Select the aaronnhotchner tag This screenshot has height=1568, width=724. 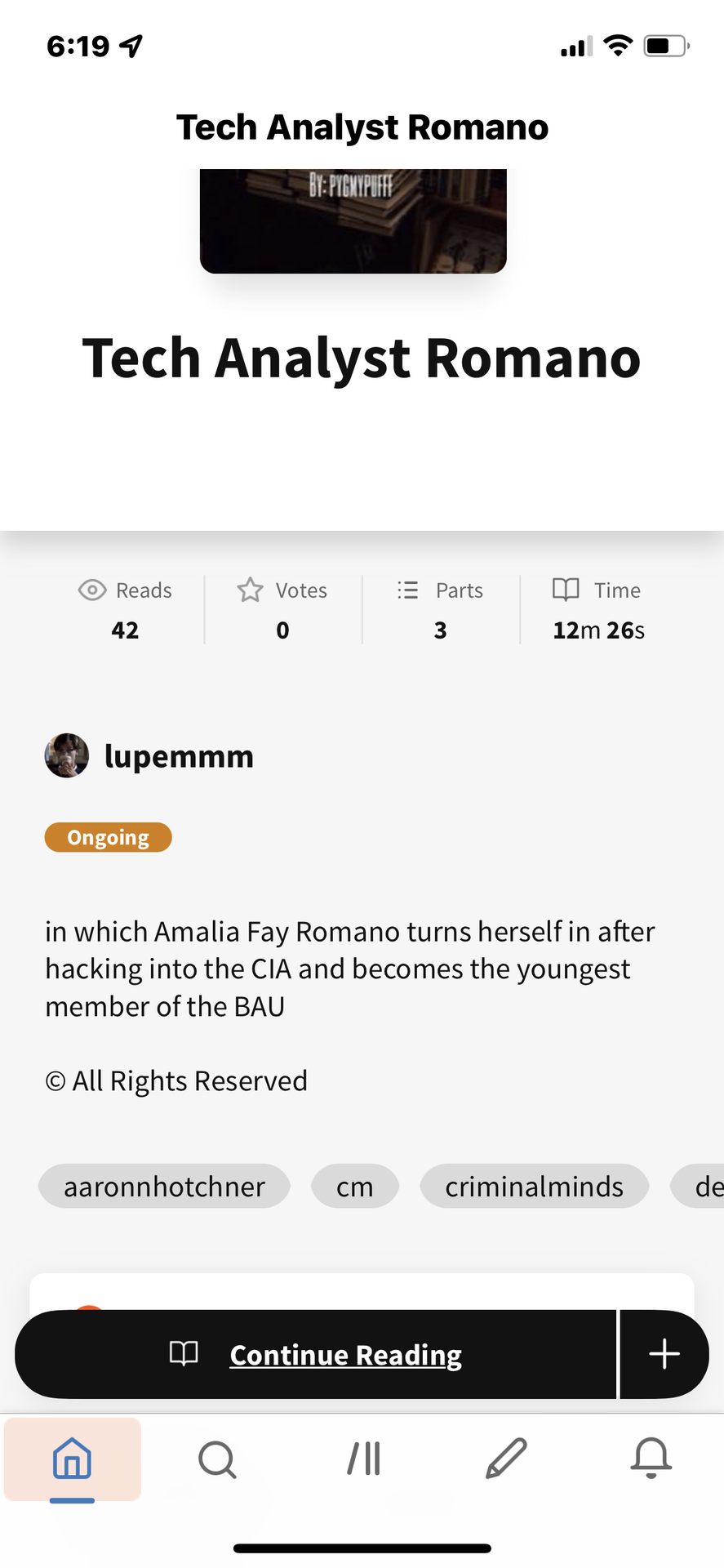click(x=164, y=1187)
